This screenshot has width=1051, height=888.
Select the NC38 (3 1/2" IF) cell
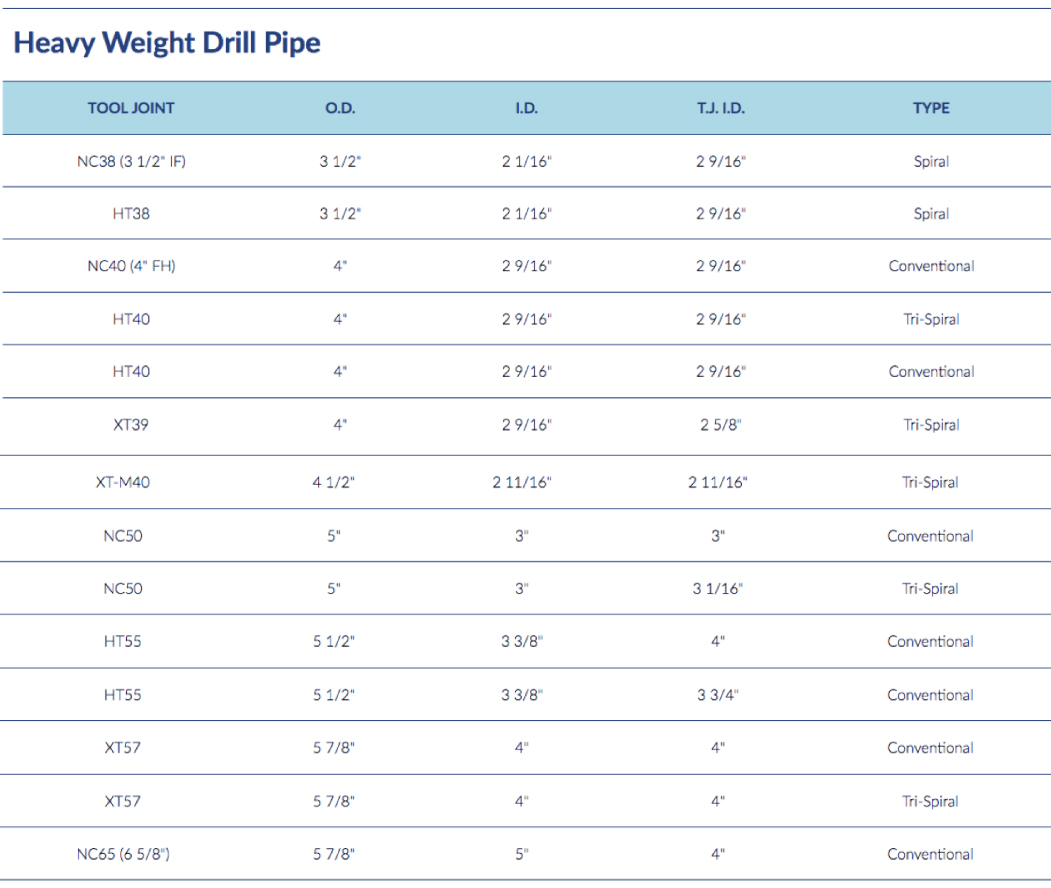131,161
